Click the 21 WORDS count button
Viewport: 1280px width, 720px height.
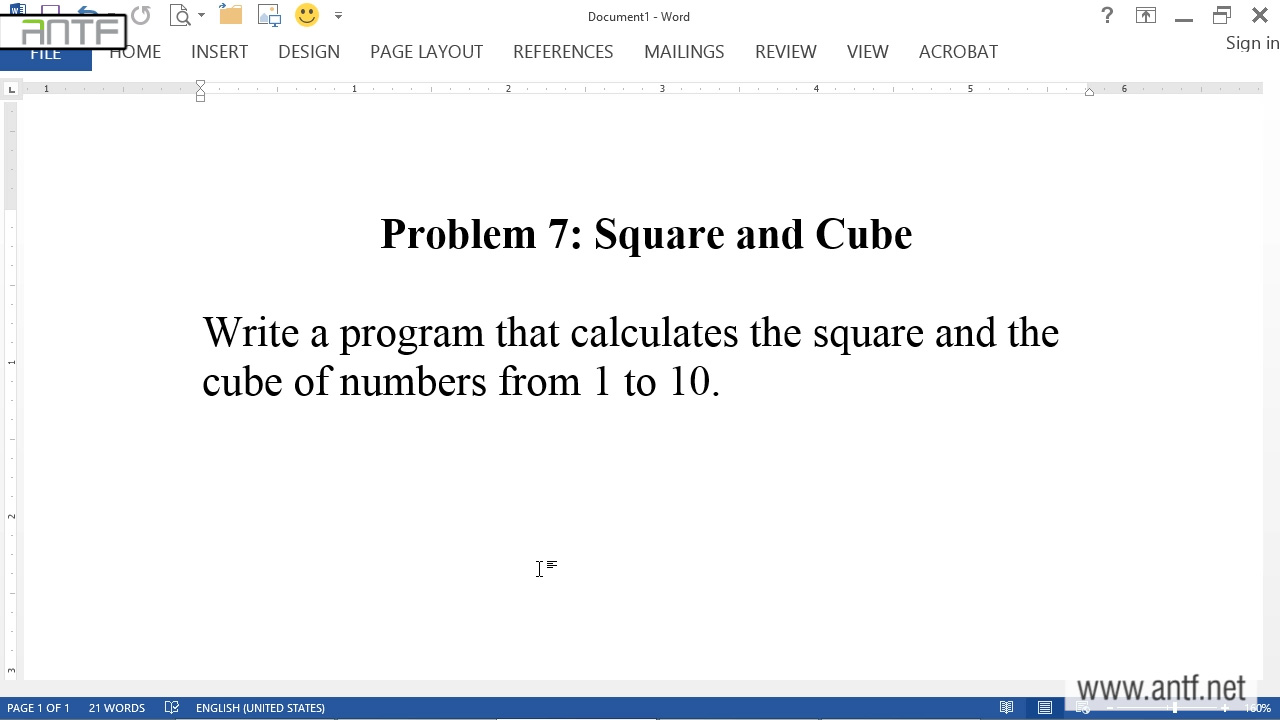click(116, 708)
